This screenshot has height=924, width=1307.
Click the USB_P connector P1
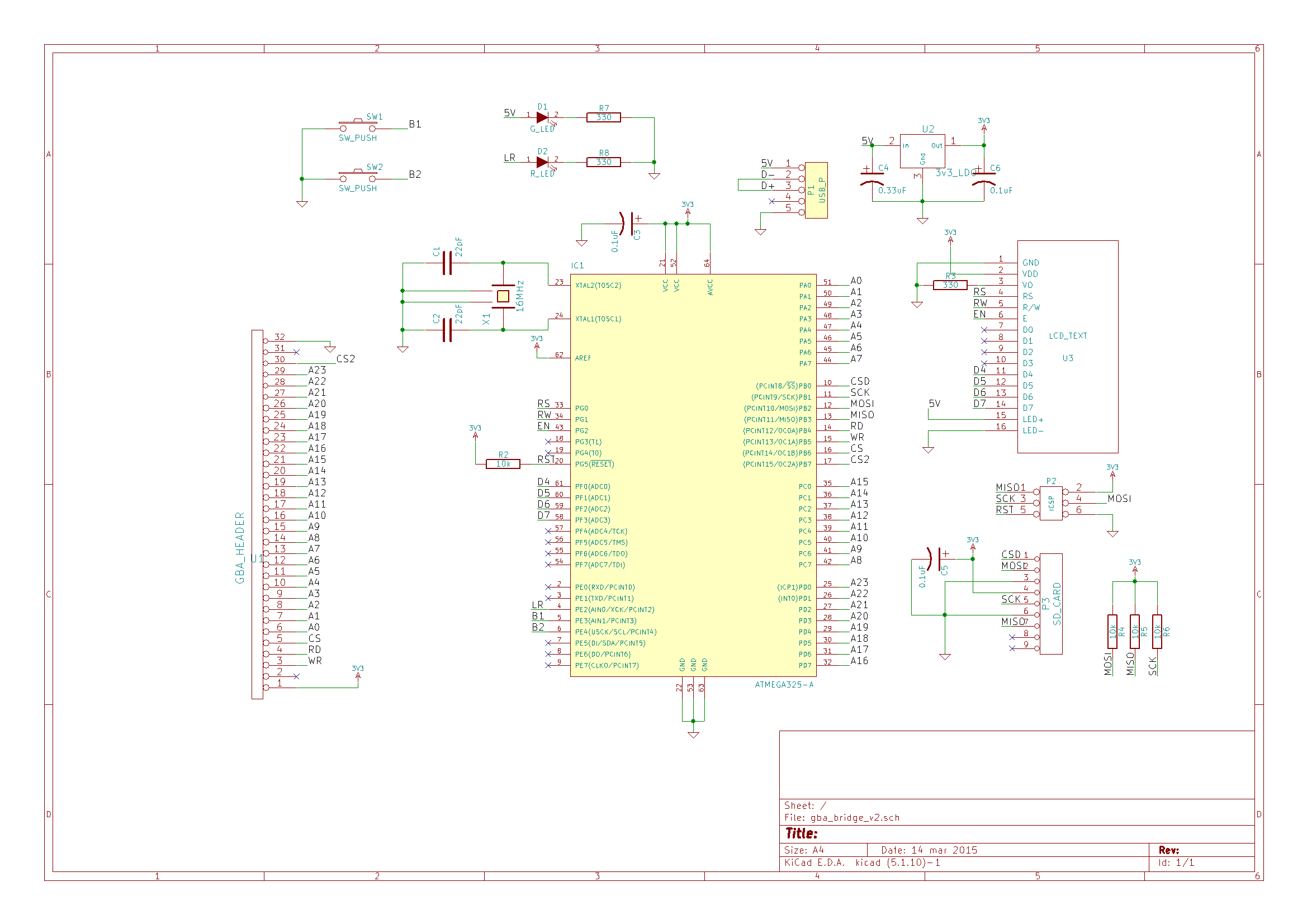click(x=816, y=190)
